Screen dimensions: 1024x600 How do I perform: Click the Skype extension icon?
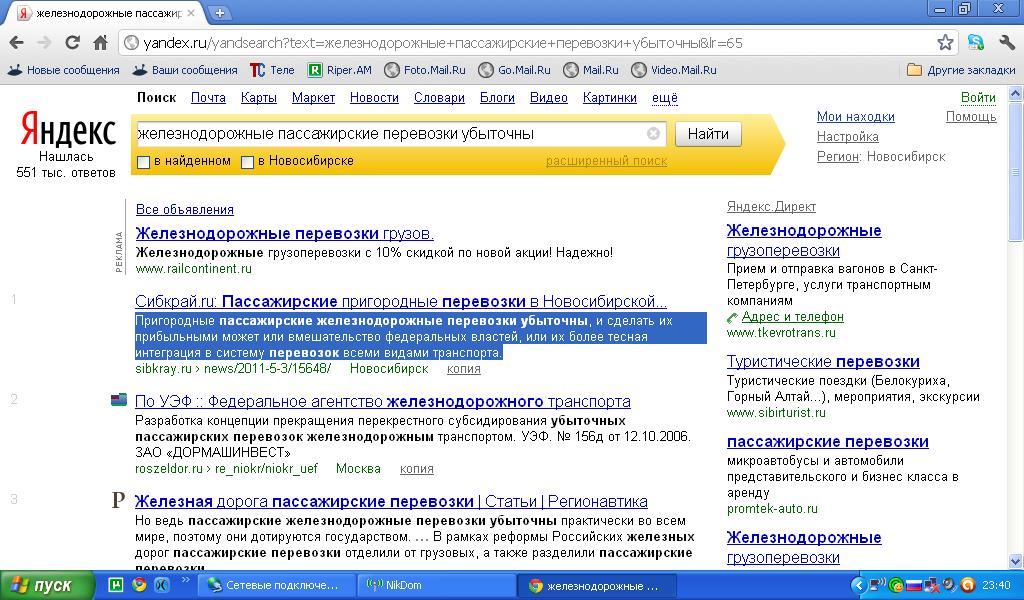coord(976,43)
